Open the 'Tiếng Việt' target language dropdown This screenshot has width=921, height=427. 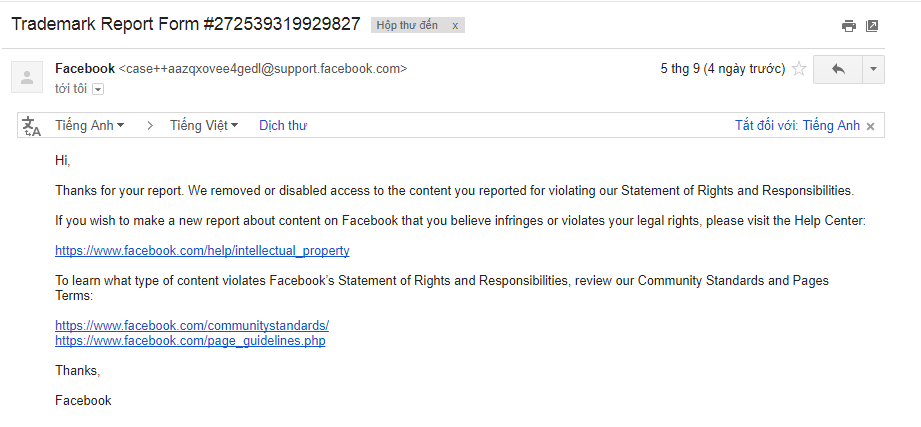tap(204, 125)
